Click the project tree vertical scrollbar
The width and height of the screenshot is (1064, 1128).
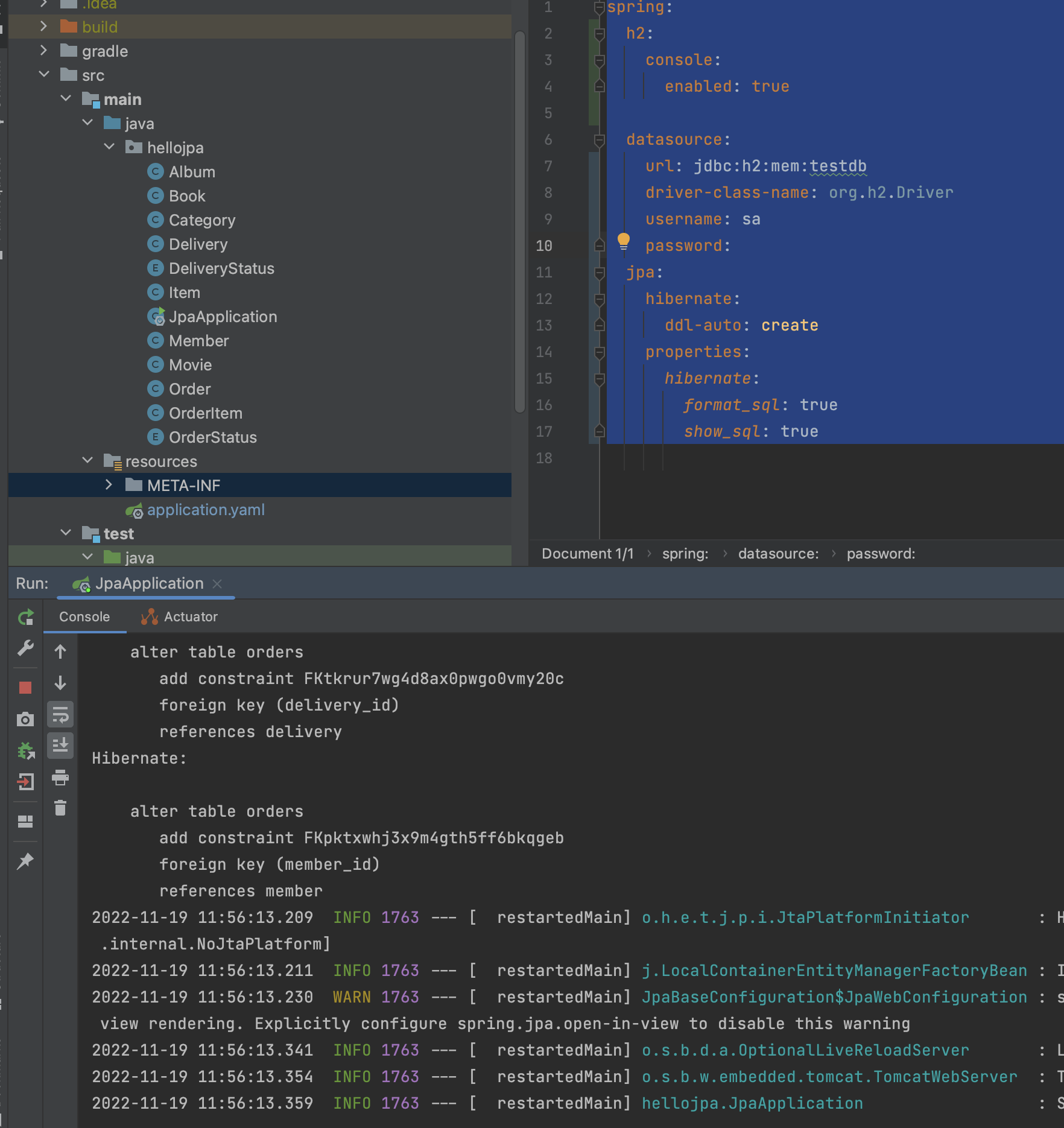tap(519, 222)
